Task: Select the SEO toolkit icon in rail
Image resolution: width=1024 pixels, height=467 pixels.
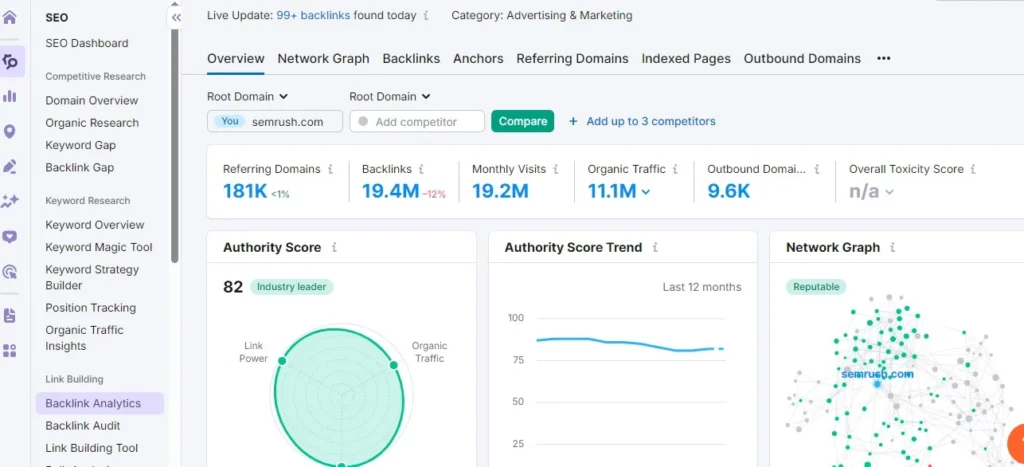Action: (x=10, y=61)
